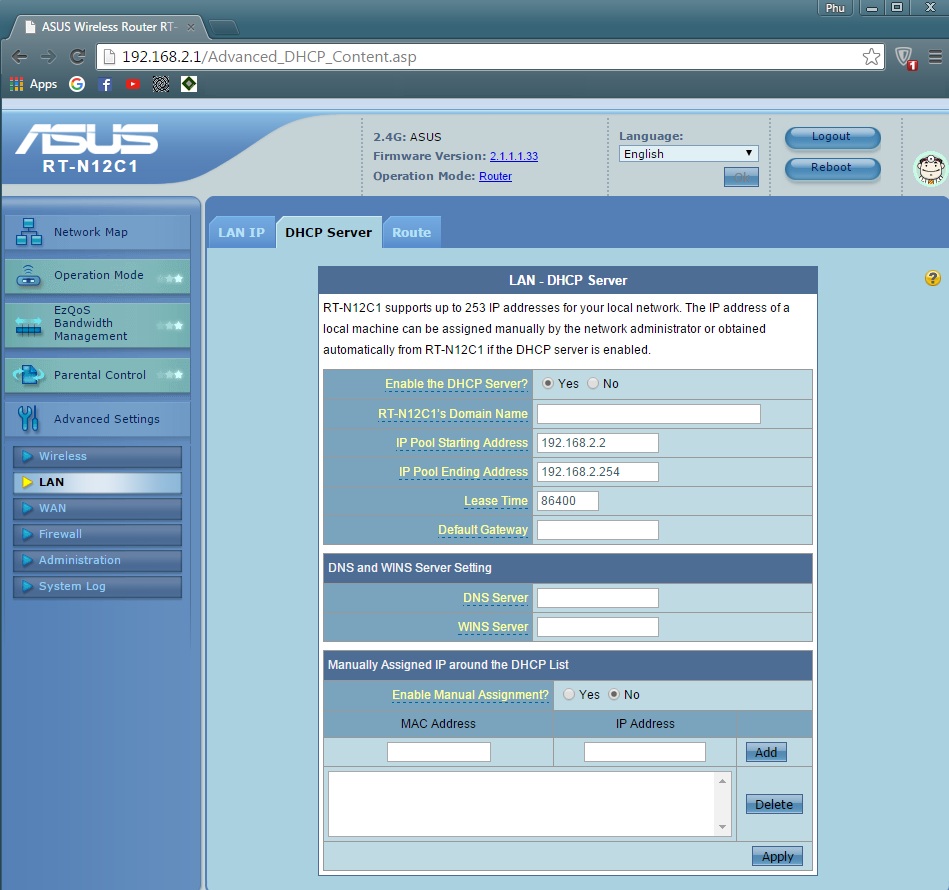Select Yes for Enable Manual Assignment
Image resolution: width=949 pixels, height=890 pixels.
pyautogui.click(x=569, y=694)
